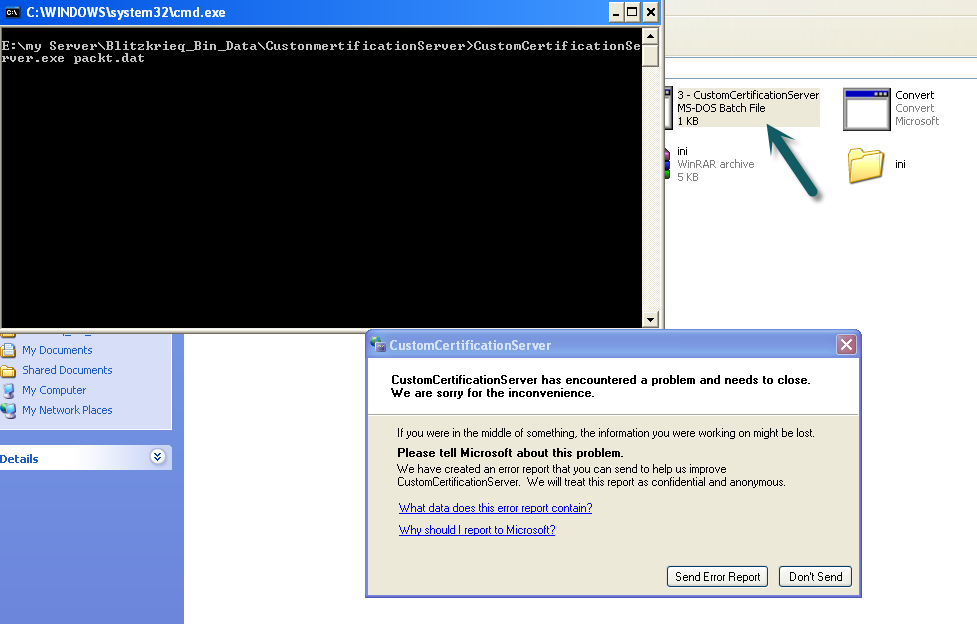Click the MS-DOS batch file icon

[x=669, y=107]
